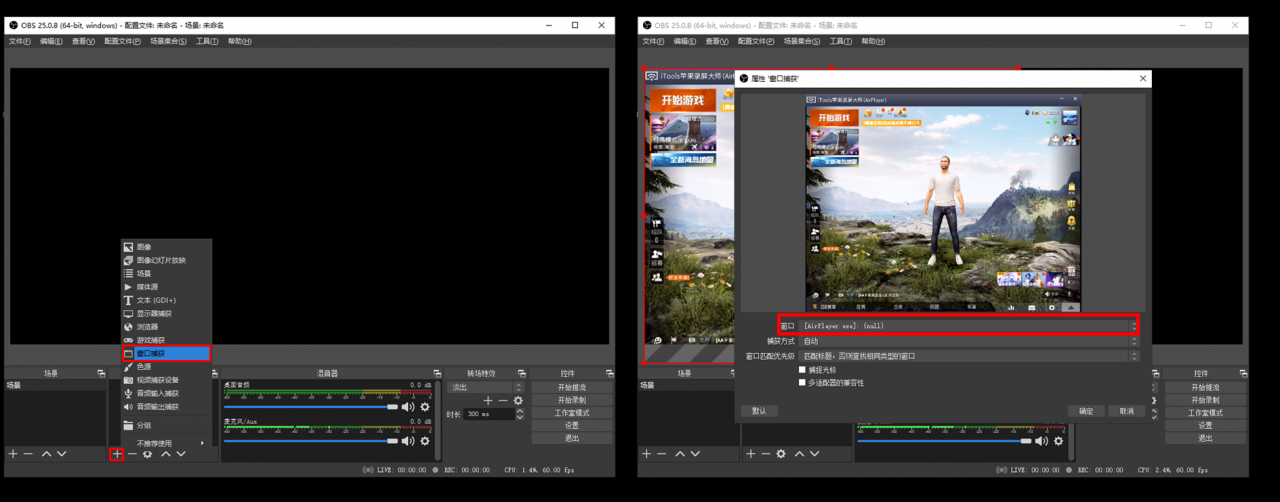This screenshot has height=502, width=1280.
Task: Open the 窗口匹配优先级 dropdown
Action: pyautogui.click(x=968, y=356)
